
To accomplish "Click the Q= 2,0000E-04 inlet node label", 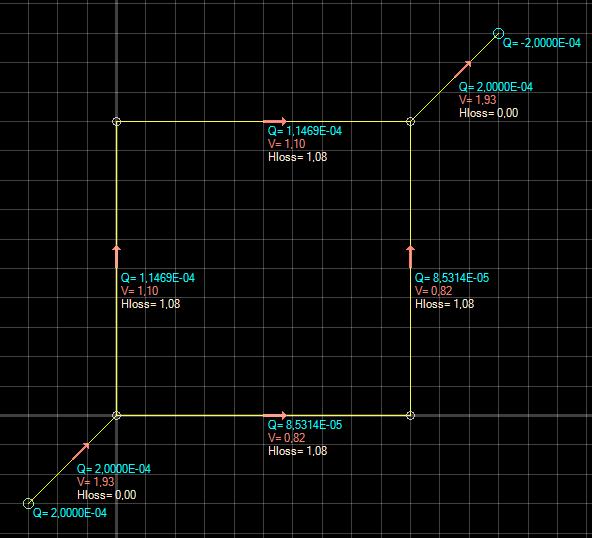I will click(x=70, y=513).
